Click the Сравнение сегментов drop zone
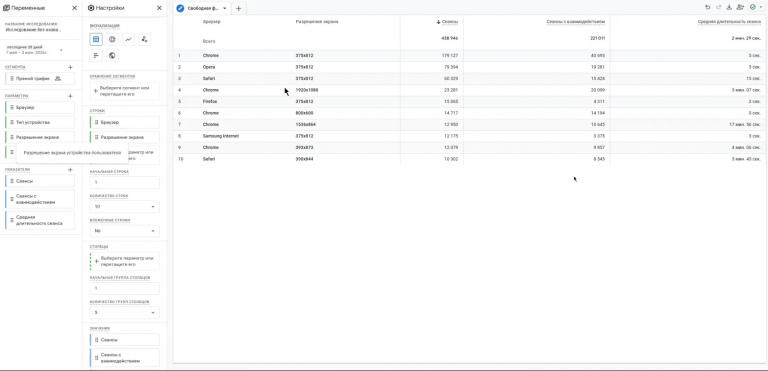Screen dimensions: 768x371 124,90
